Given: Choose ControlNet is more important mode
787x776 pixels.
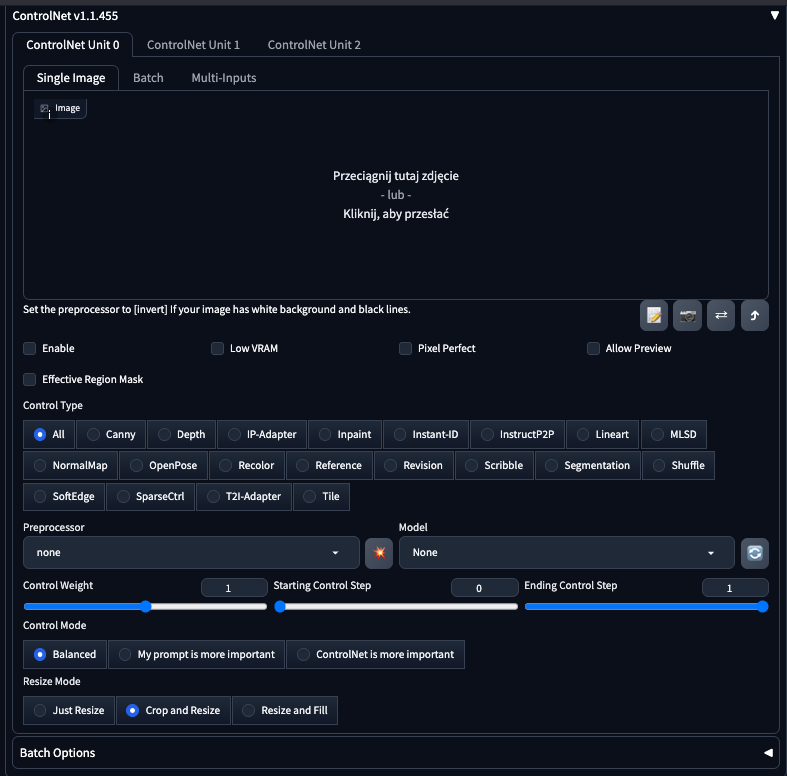Looking at the screenshot, I should pos(375,655).
